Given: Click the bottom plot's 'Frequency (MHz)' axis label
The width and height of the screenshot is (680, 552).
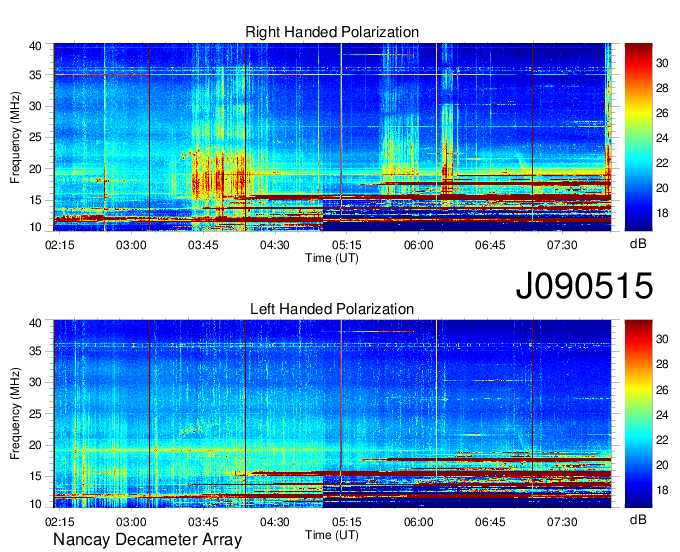Looking at the screenshot, I should coord(15,414).
